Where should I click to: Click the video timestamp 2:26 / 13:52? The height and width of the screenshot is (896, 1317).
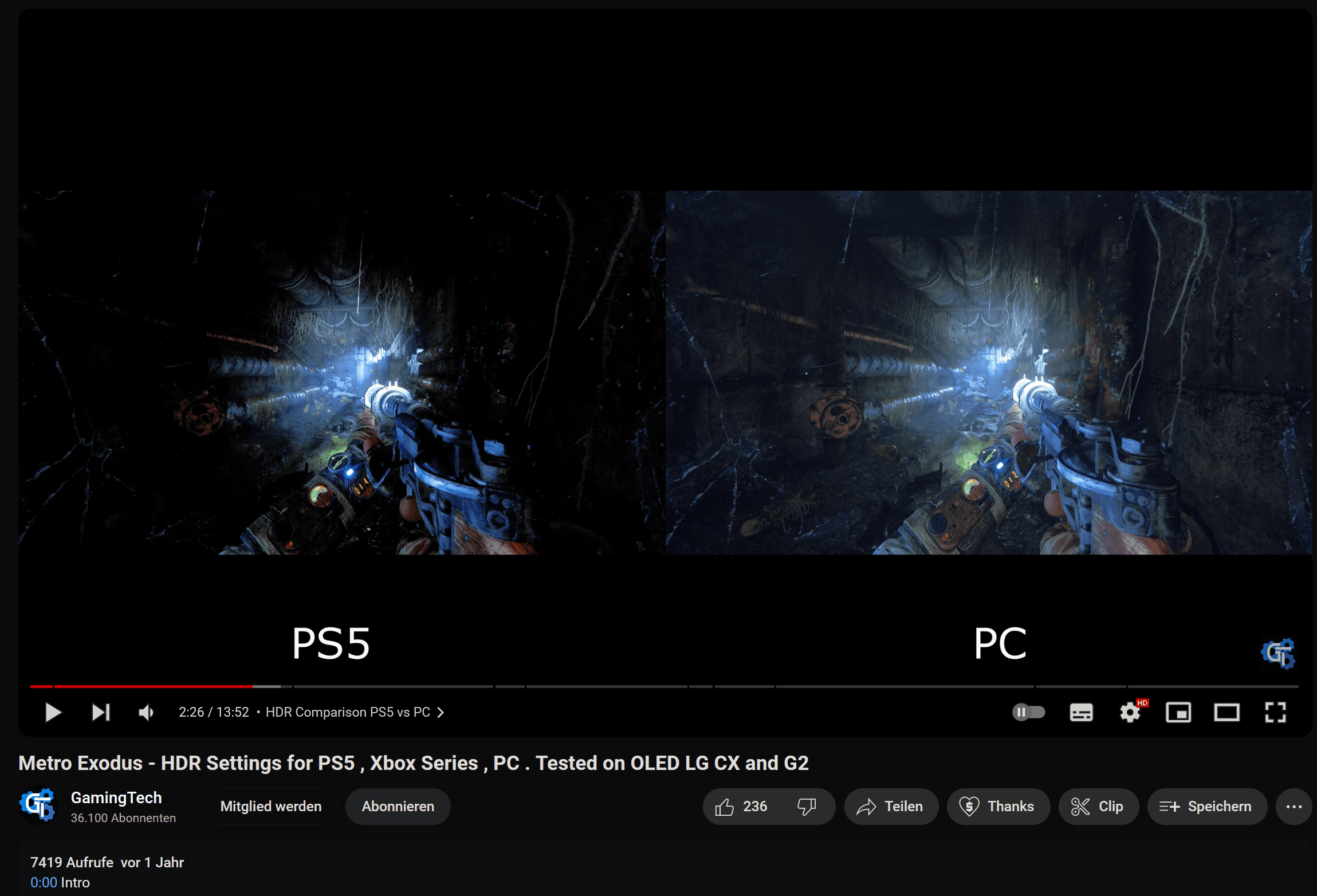[214, 712]
